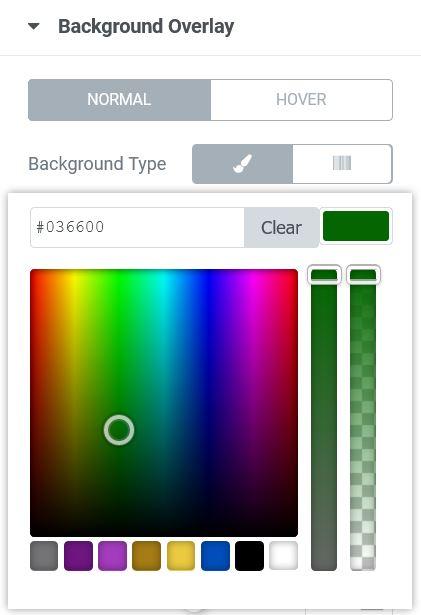Pick the white preset swatch
This screenshot has width=421, height=615.
pos(284,556)
